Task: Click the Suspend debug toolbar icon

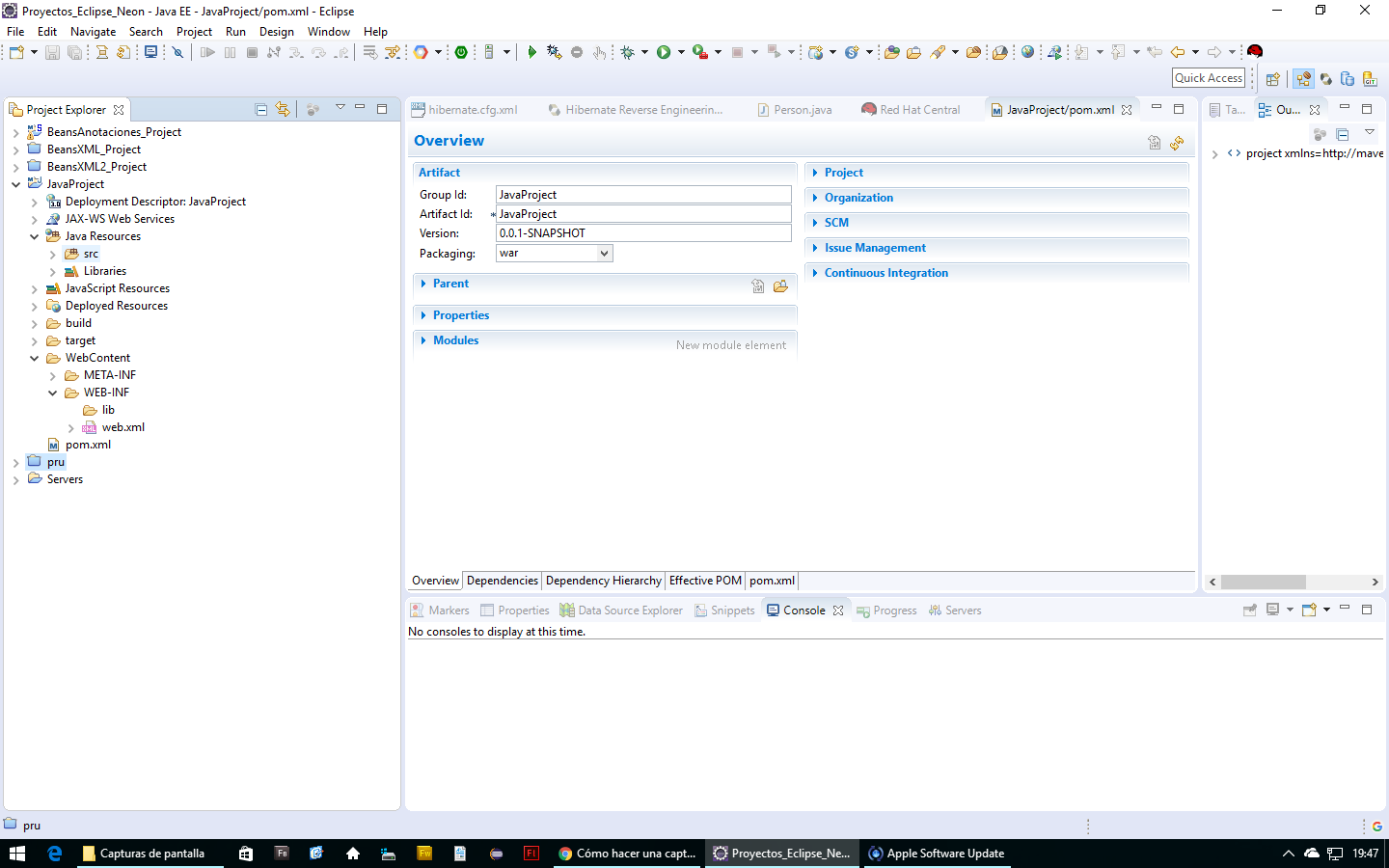Action: point(230,52)
